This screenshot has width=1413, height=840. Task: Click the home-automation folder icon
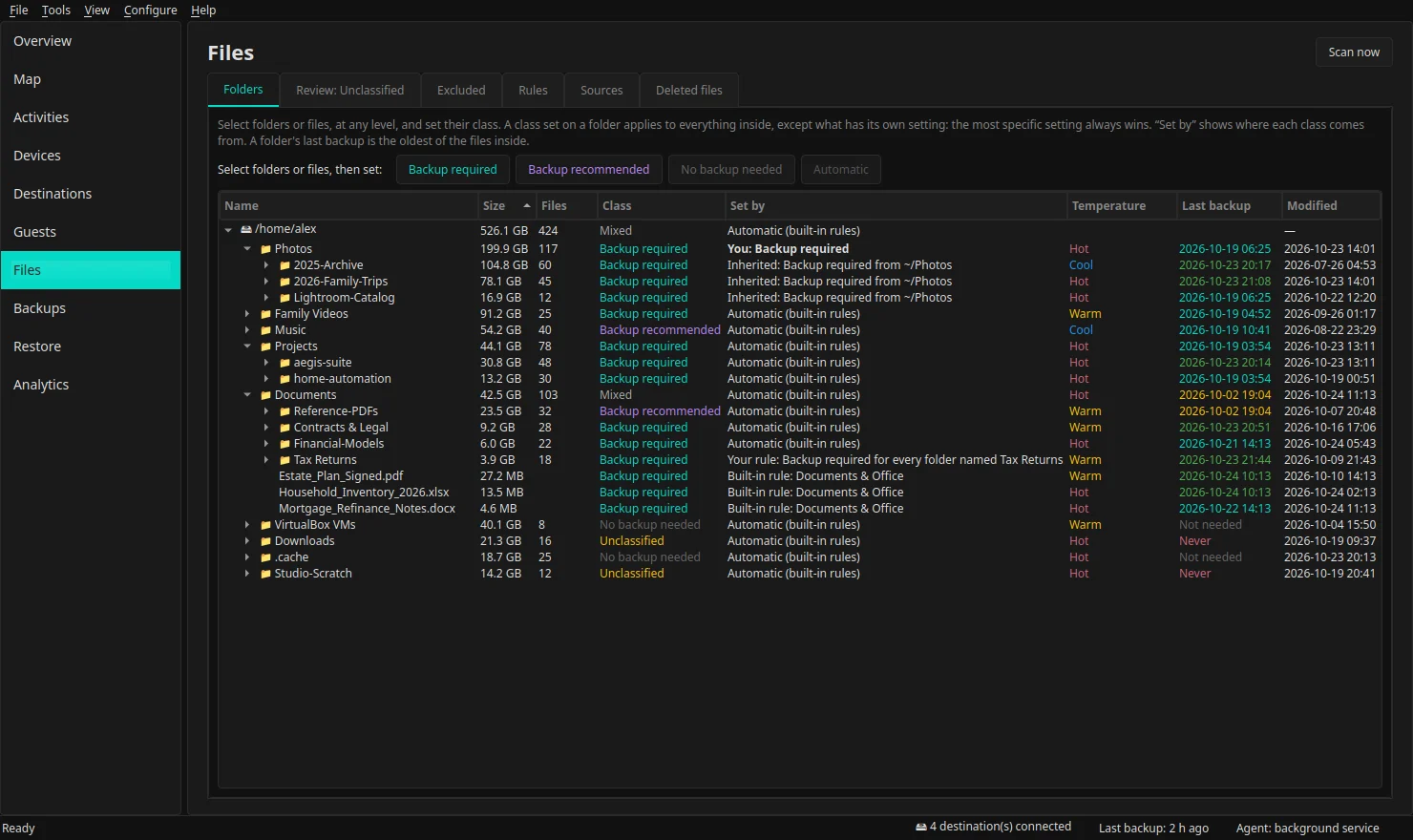click(x=285, y=379)
